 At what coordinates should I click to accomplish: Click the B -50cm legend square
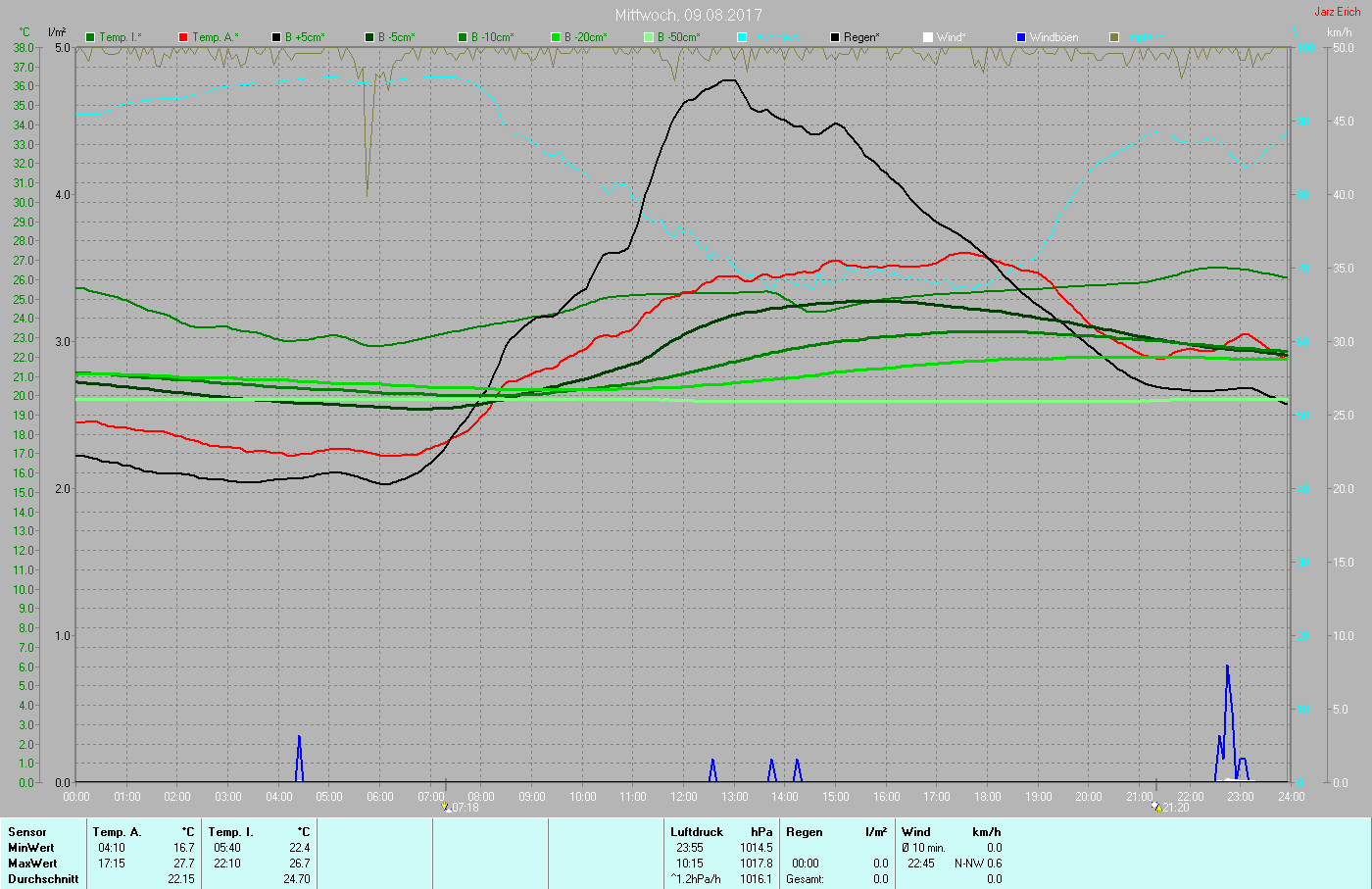(649, 37)
